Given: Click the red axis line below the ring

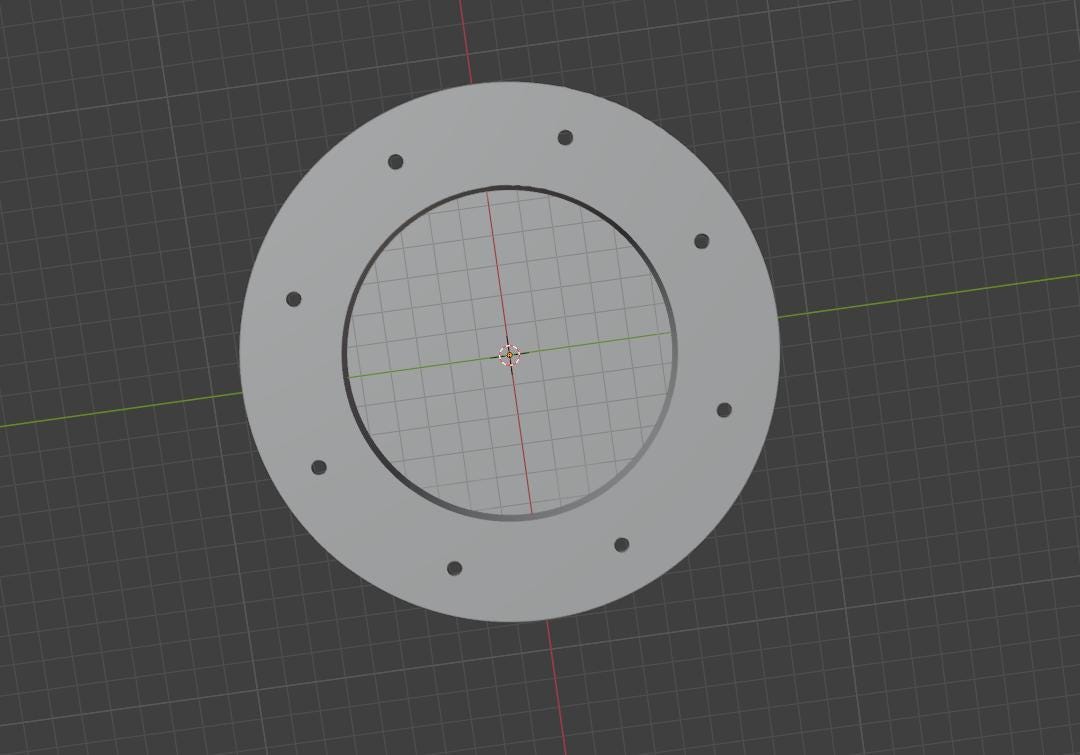Looking at the screenshot, I should point(557,687).
